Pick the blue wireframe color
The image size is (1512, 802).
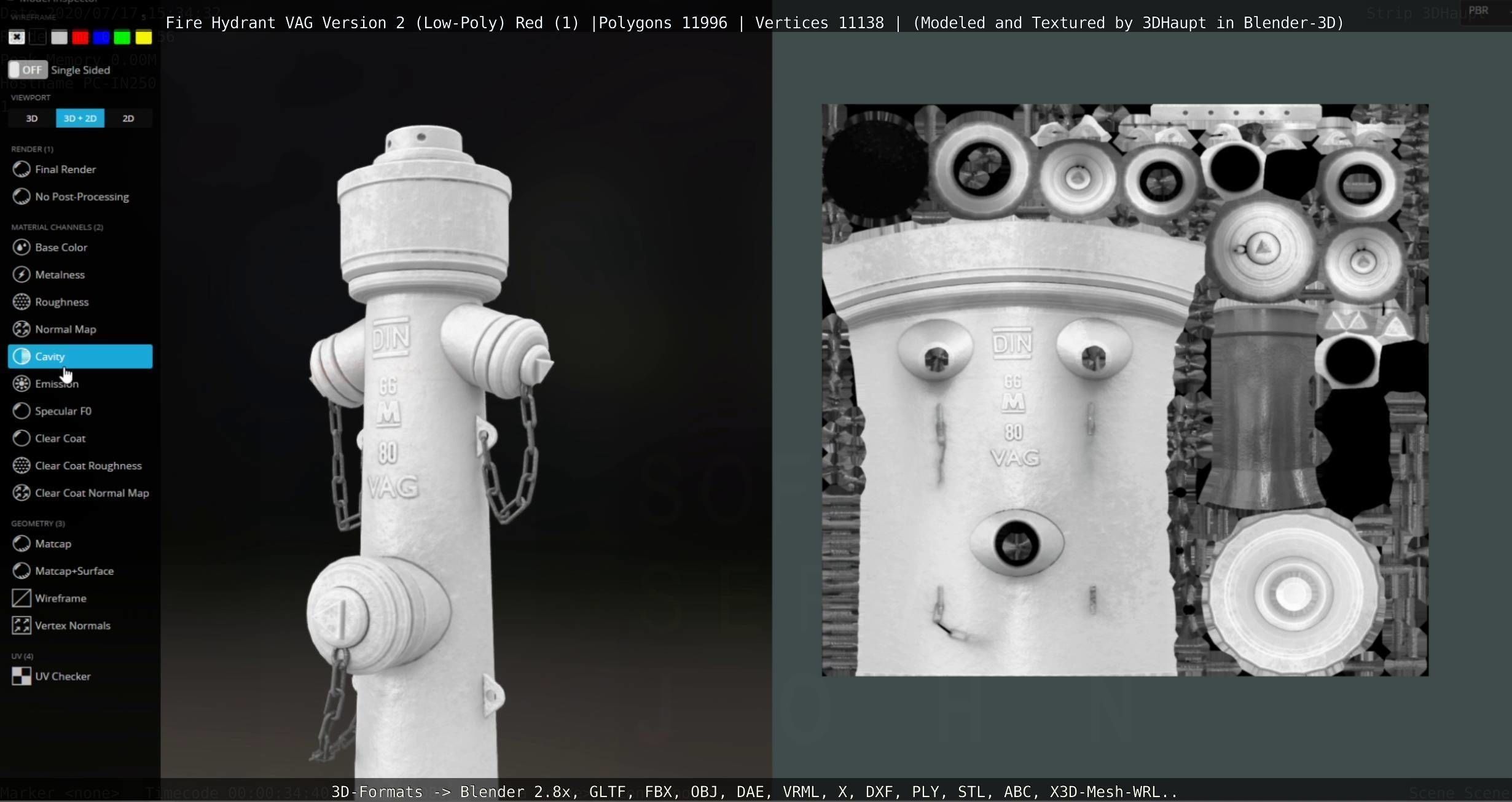tap(101, 37)
